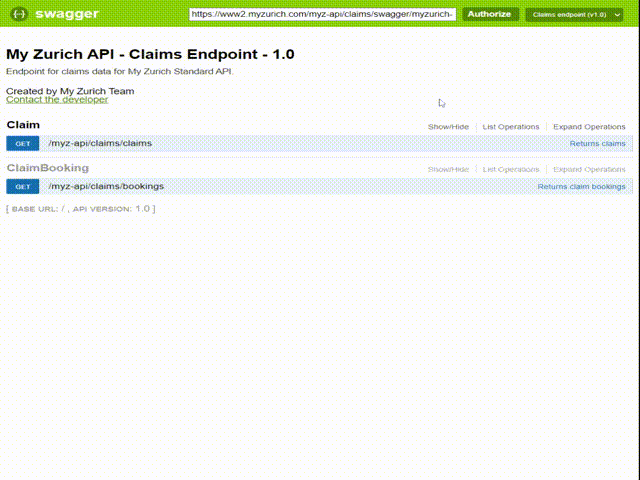This screenshot has width=640, height=480.
Task: Click the Returns claims description link
Action: (x=598, y=144)
